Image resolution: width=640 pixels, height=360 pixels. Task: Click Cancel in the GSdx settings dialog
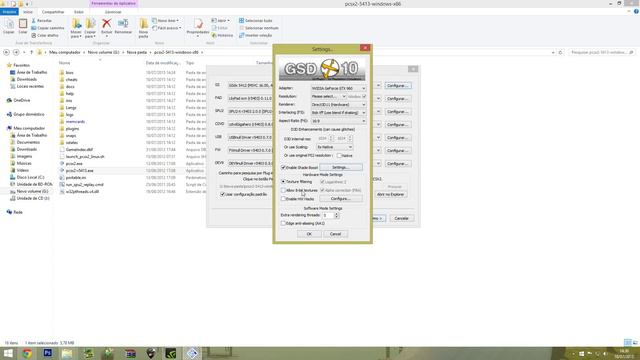[x=335, y=234]
